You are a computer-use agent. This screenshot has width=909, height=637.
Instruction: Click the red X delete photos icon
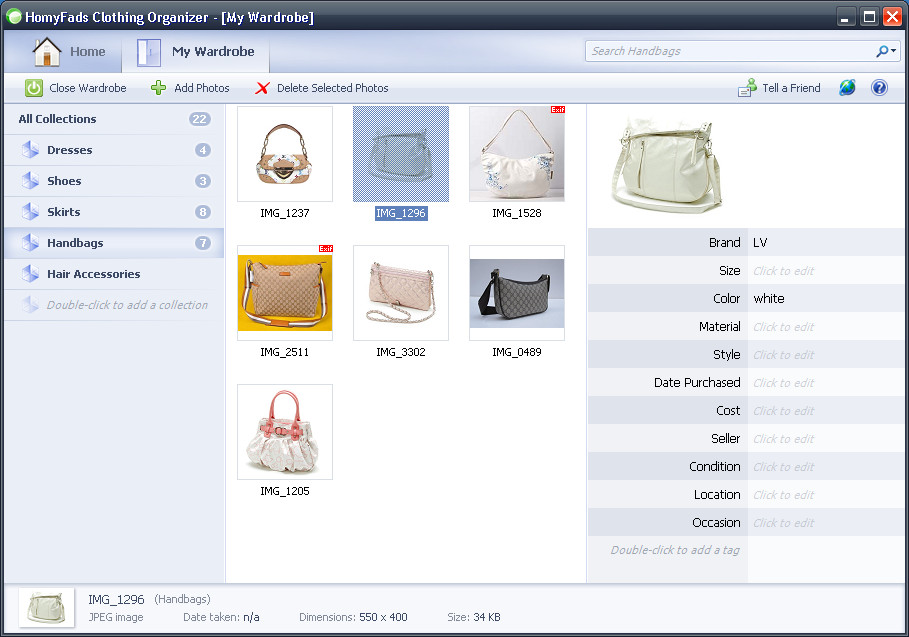(x=263, y=88)
